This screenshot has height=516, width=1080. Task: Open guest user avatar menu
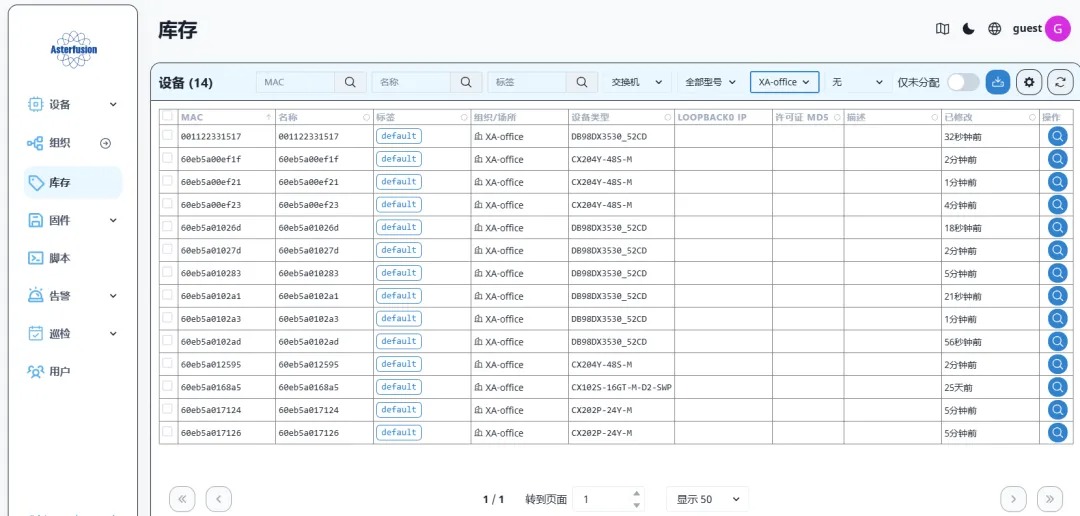tap(1057, 29)
